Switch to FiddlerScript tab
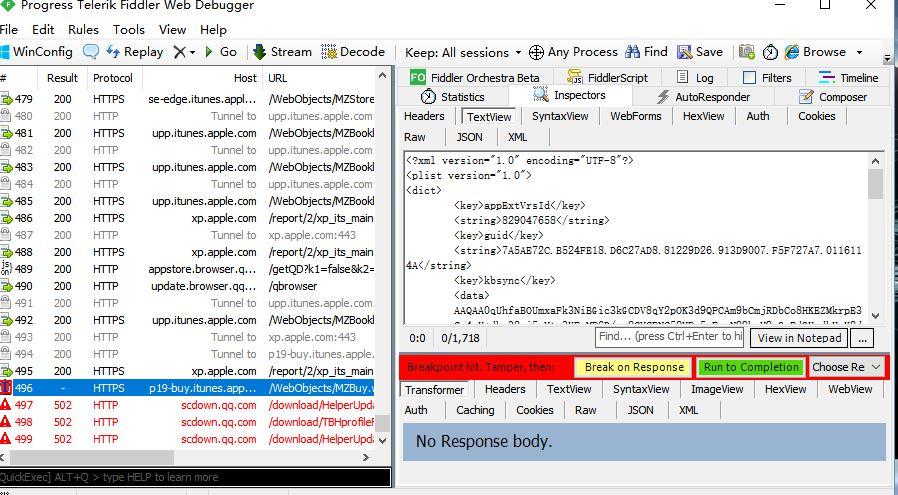Image resolution: width=898 pixels, height=495 pixels. [x=607, y=78]
